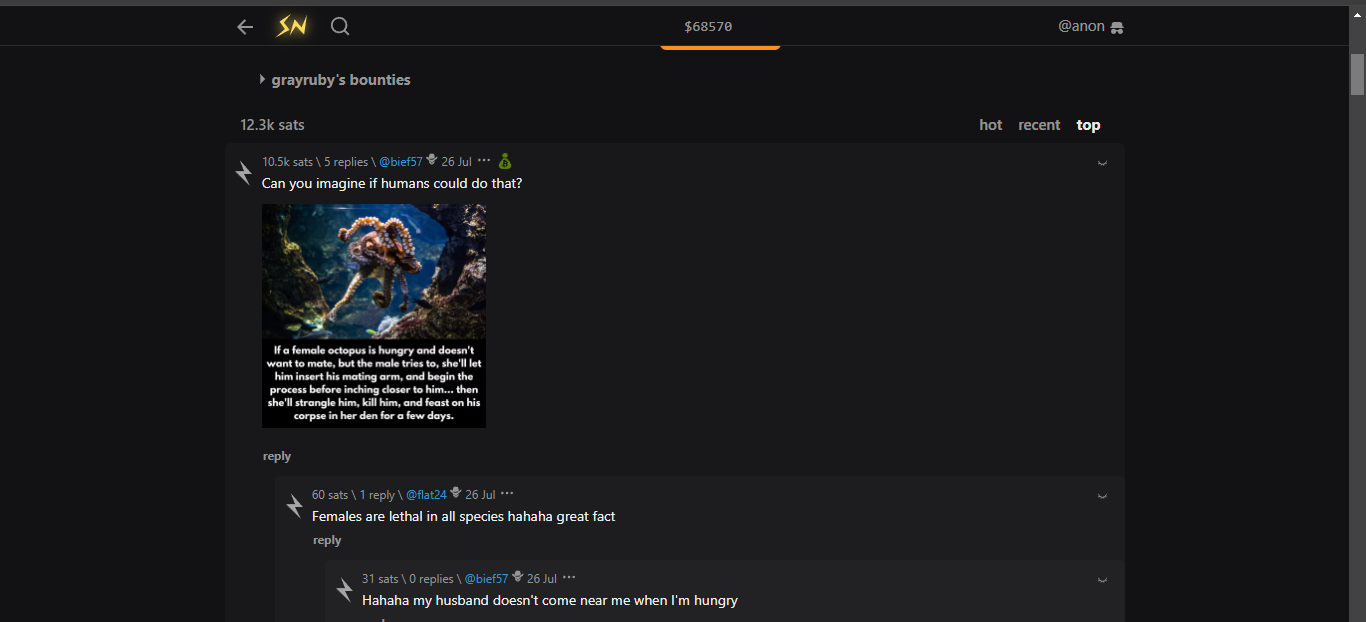Zap the @flat24 comment's lightning bolt
This screenshot has width=1366, height=622.
(x=294, y=506)
